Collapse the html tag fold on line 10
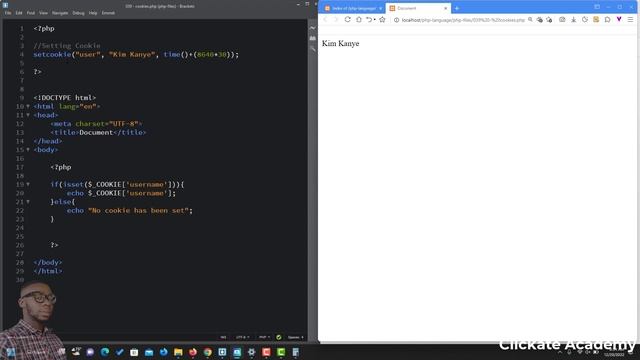The image size is (640, 360). [28, 107]
